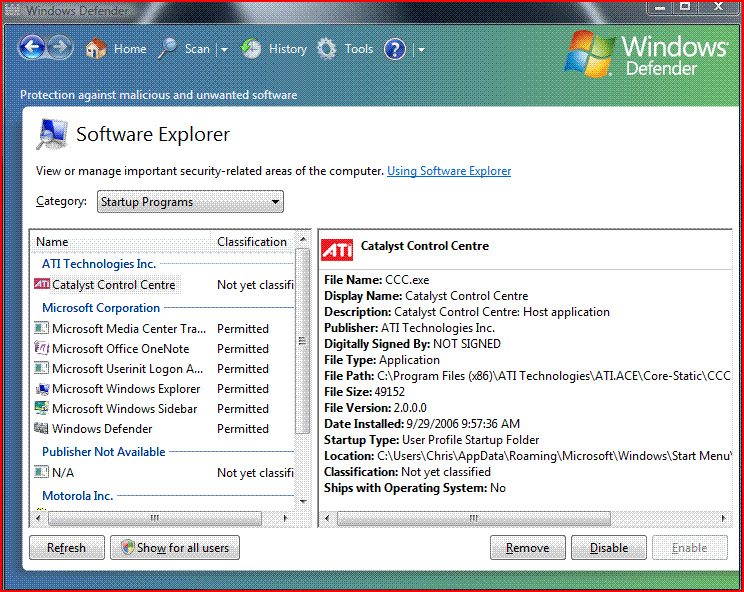Viewport: 744px width, 592px height.
Task: Click the ATI icon beside Catalyst Control Centre row
Action: (42, 284)
